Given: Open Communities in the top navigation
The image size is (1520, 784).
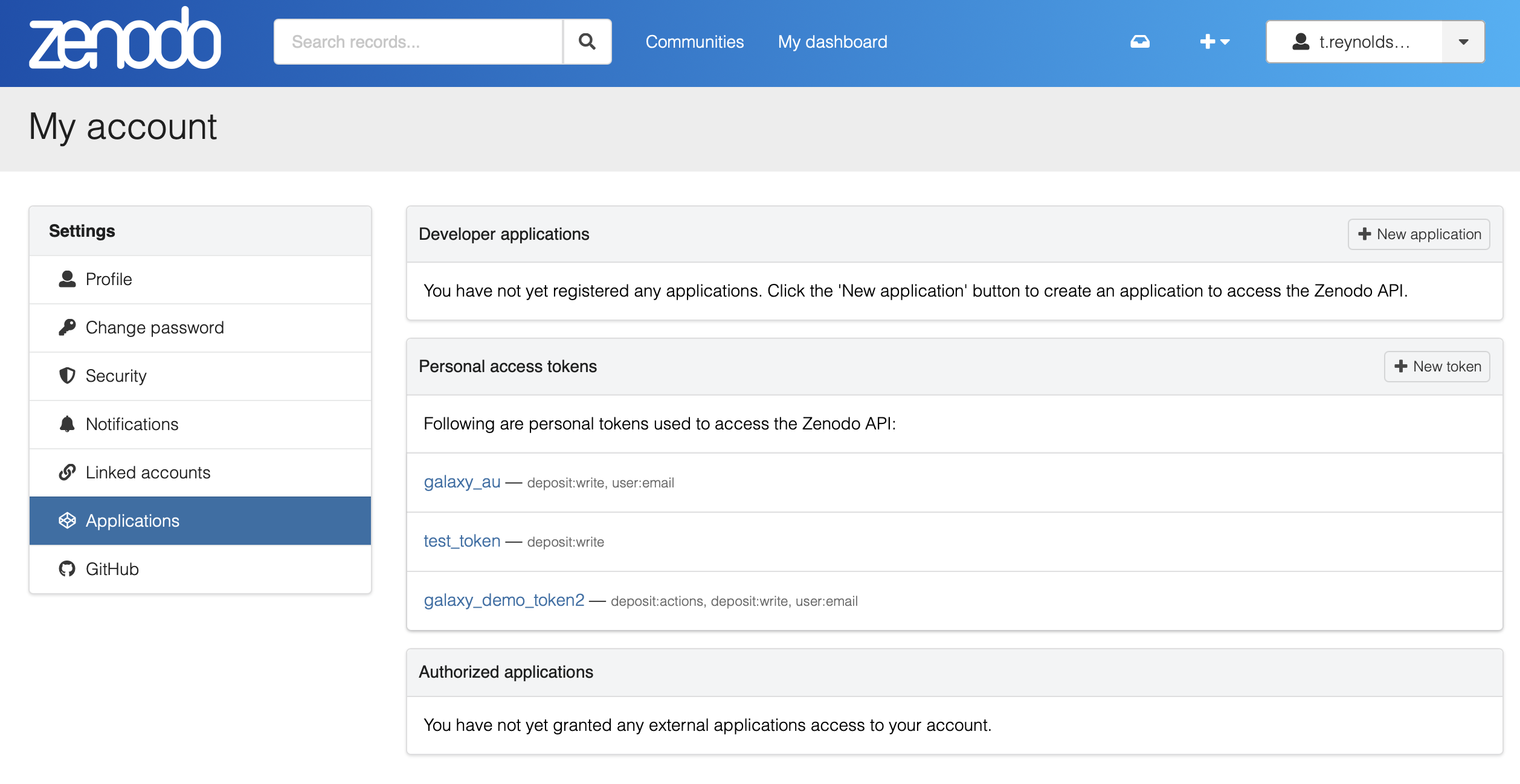Looking at the screenshot, I should tap(694, 42).
